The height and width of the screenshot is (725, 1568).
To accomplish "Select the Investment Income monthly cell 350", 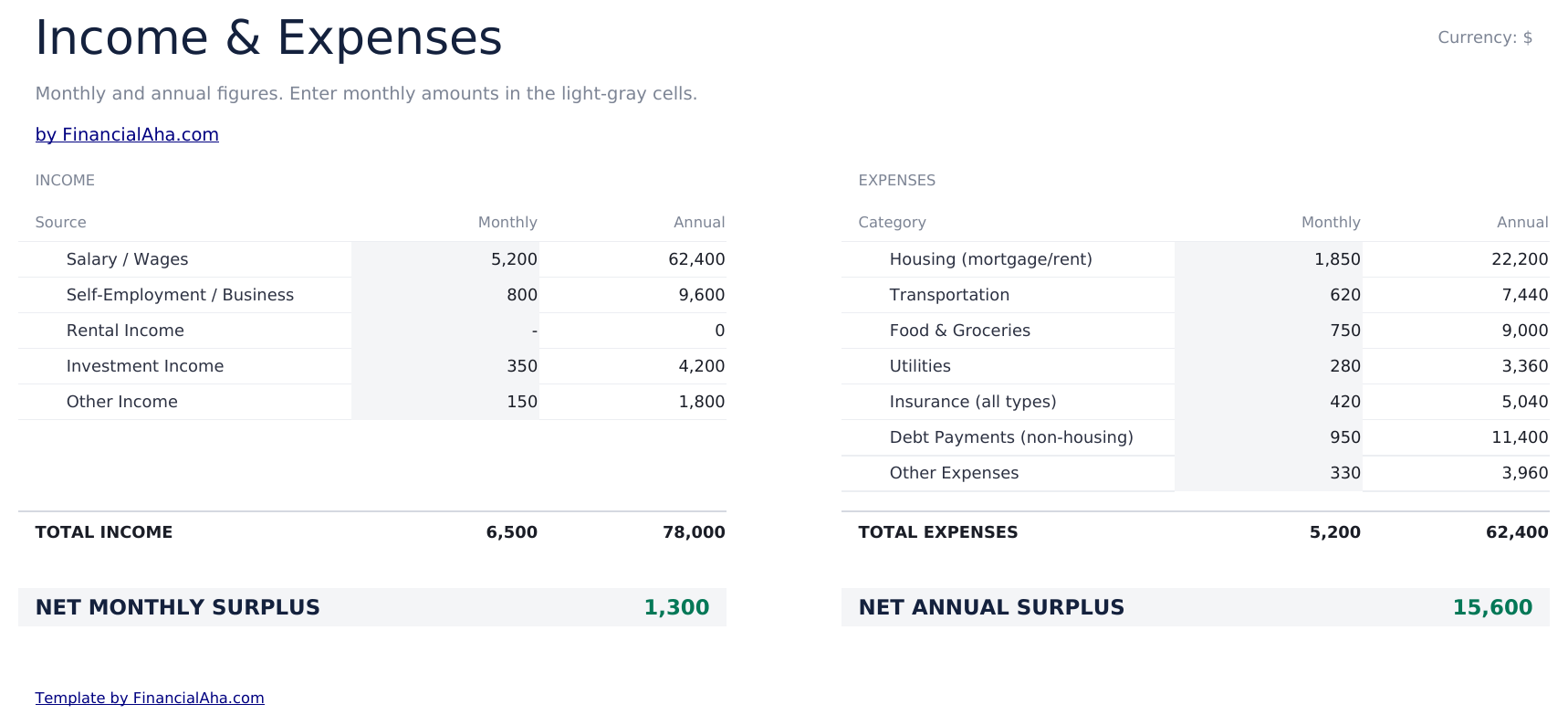I will 445,366.
